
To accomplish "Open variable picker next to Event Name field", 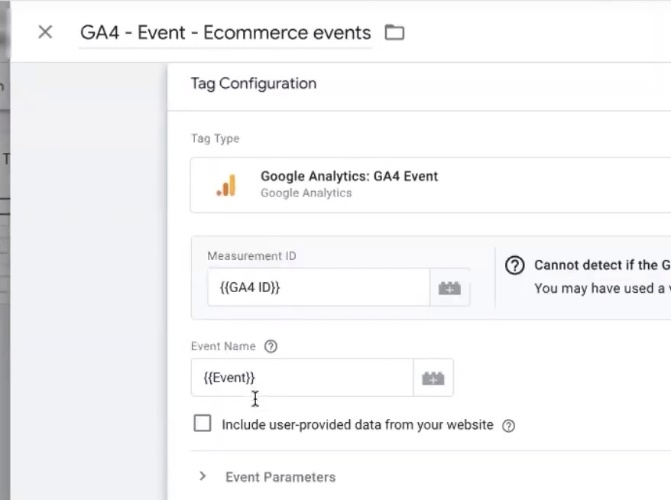I will coord(433,378).
